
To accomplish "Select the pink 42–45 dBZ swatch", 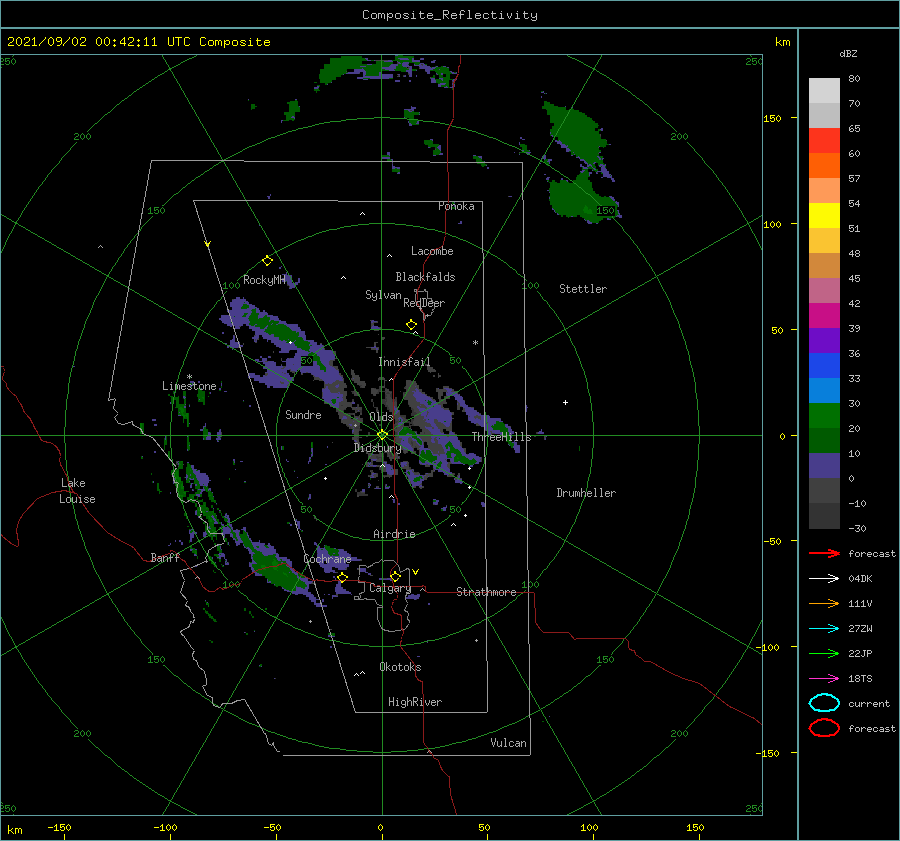I will (x=824, y=291).
